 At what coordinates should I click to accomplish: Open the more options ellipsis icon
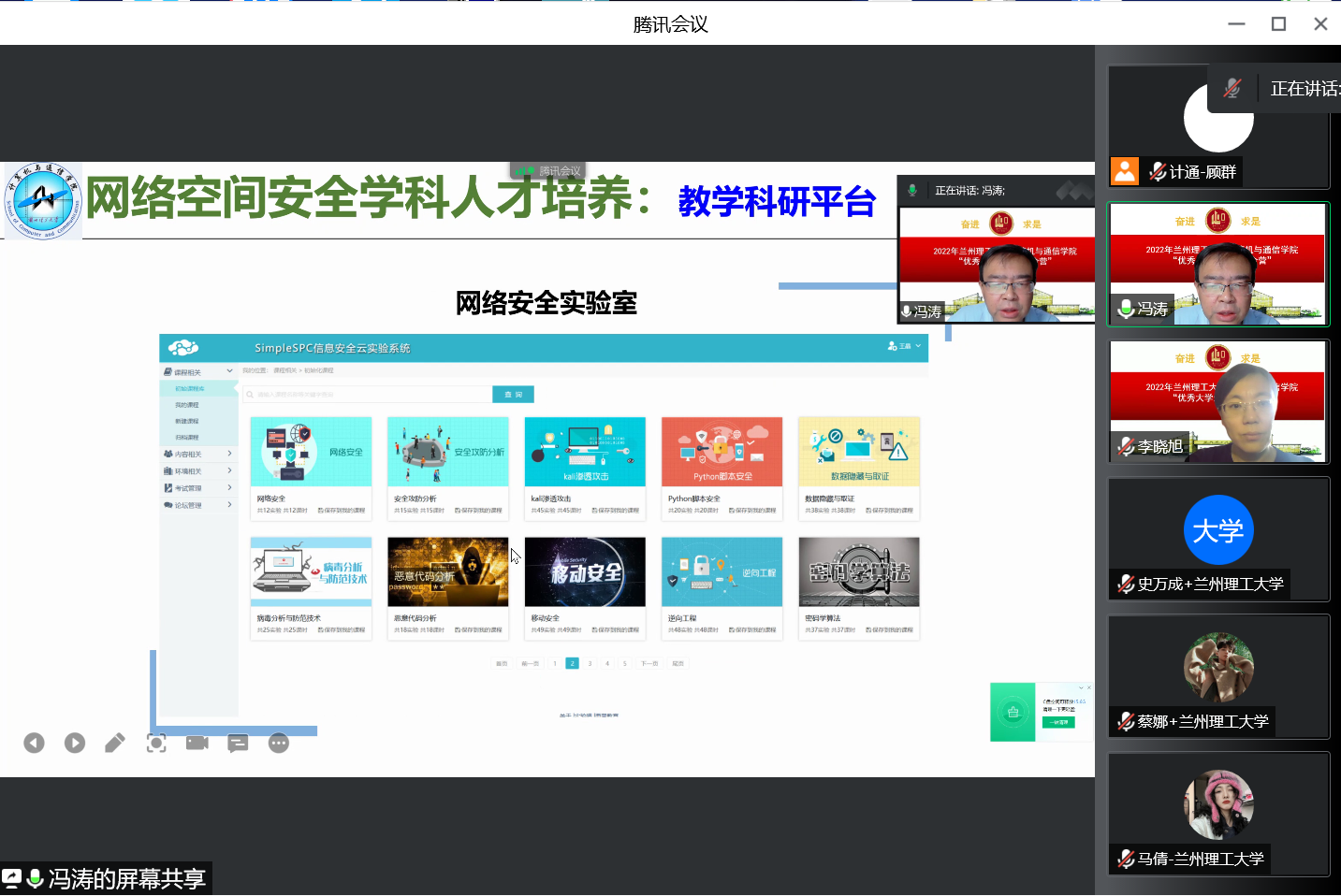click(x=279, y=743)
